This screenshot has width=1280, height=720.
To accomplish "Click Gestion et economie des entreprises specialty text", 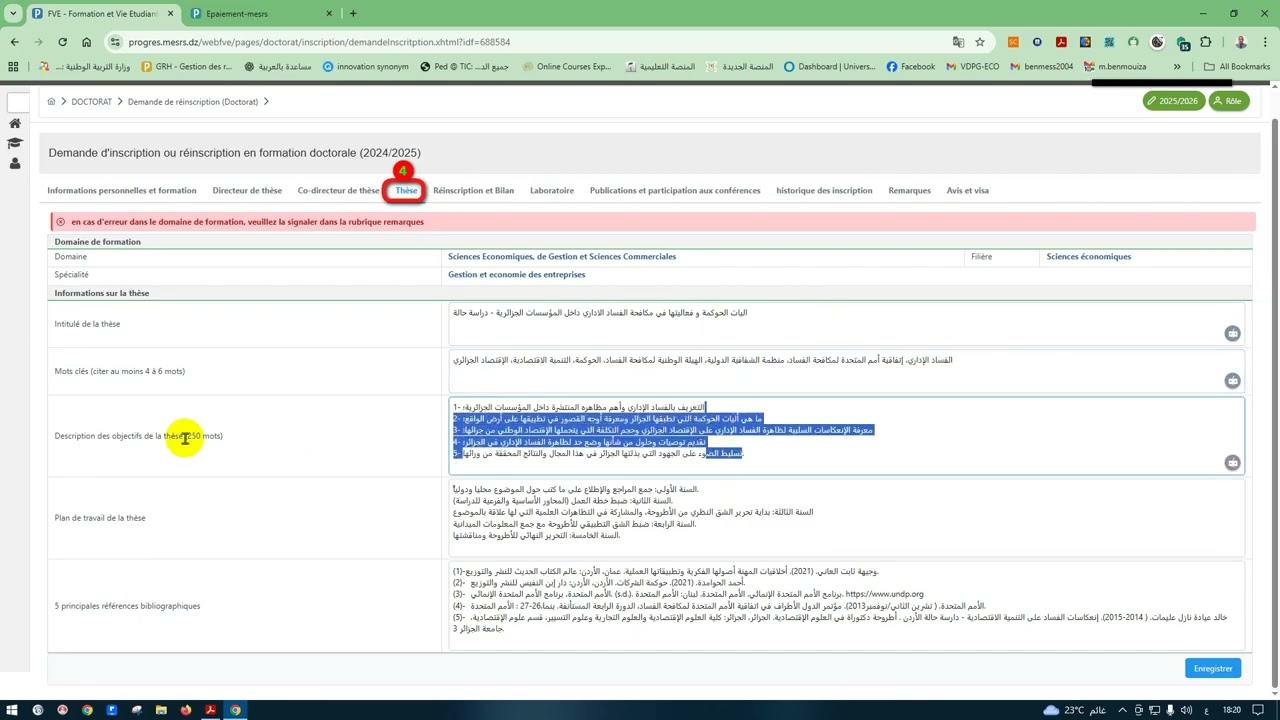I will [x=516, y=274].
